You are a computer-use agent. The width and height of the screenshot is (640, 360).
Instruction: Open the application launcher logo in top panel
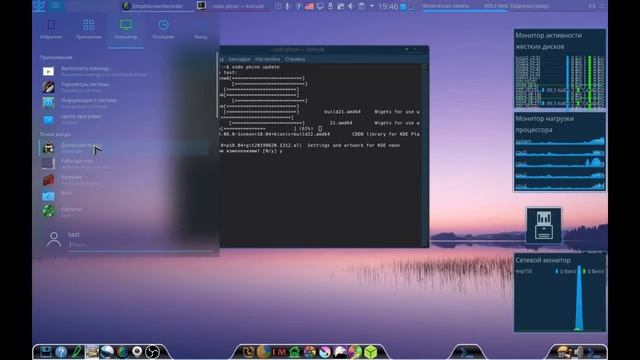[x=39, y=6]
